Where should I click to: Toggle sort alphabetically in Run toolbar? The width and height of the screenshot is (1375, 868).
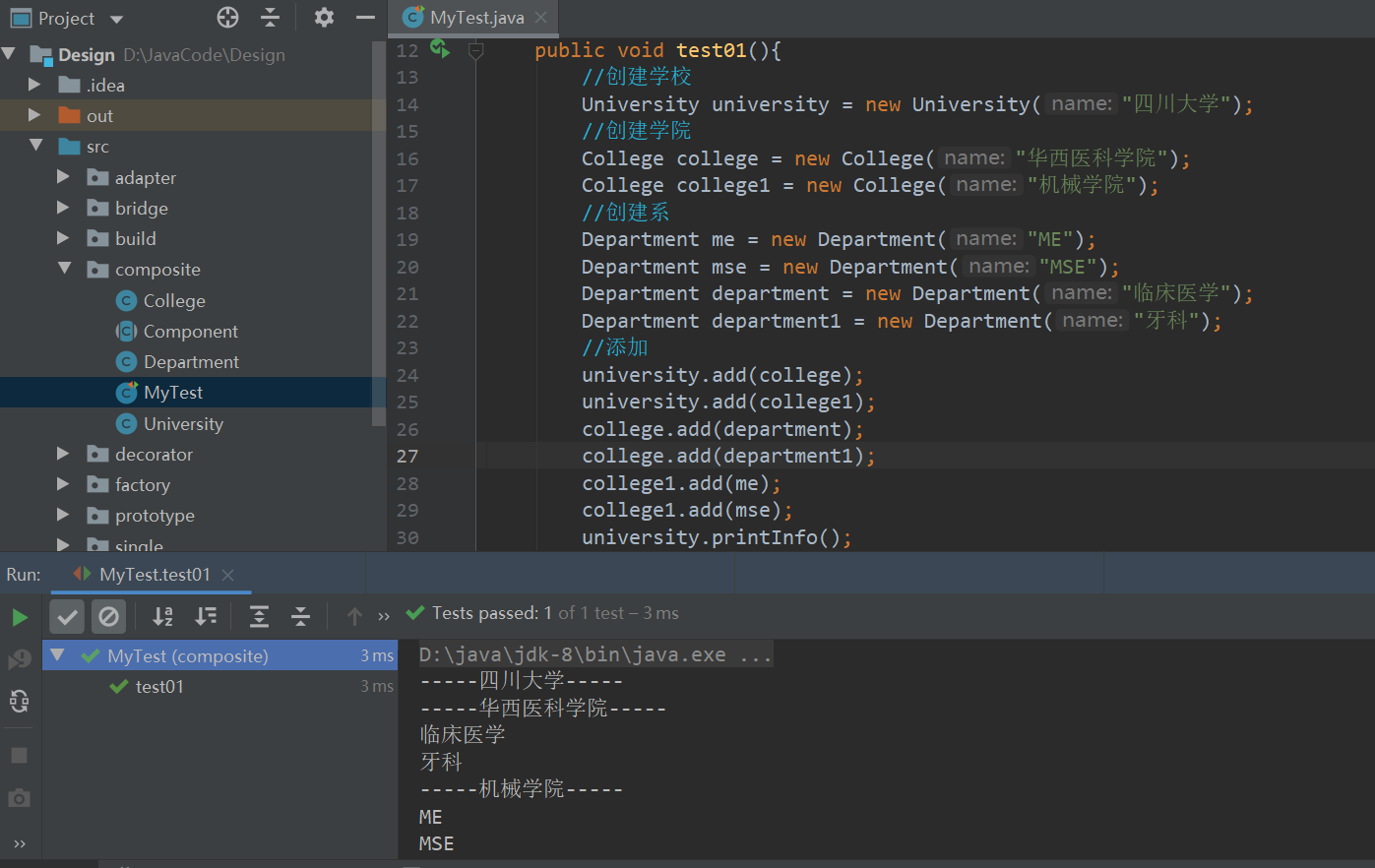point(162,616)
